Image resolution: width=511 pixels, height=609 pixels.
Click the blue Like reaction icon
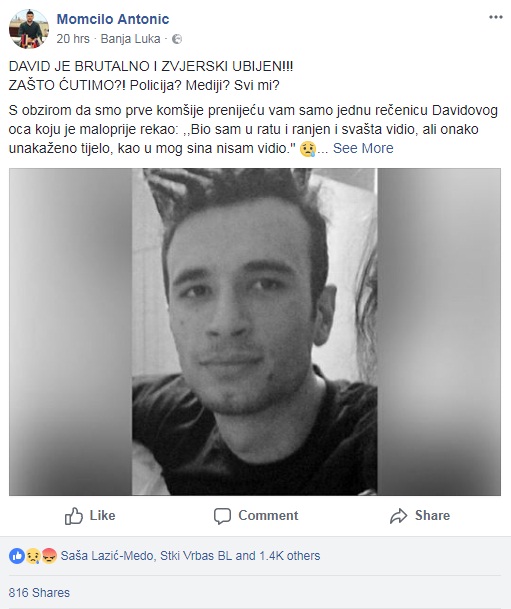click(x=17, y=556)
